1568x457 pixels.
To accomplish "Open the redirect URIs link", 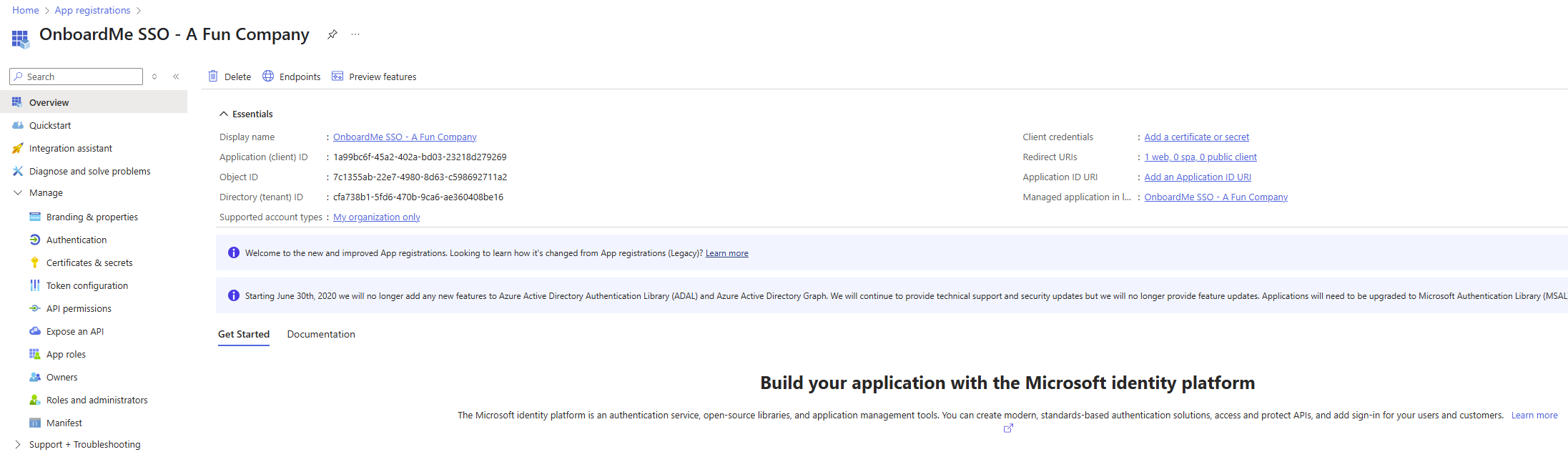I will tap(1200, 157).
